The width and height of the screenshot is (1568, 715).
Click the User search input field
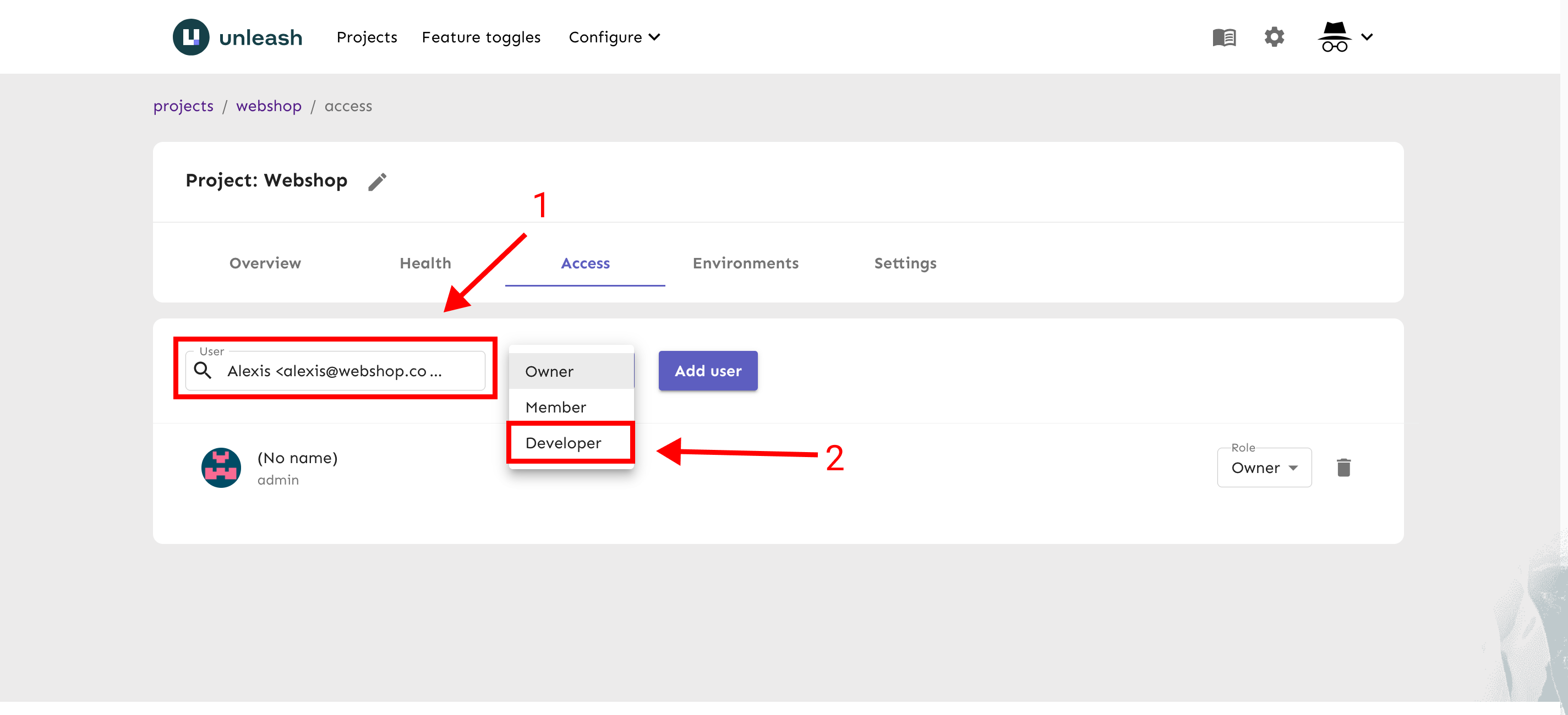pyautogui.click(x=341, y=371)
